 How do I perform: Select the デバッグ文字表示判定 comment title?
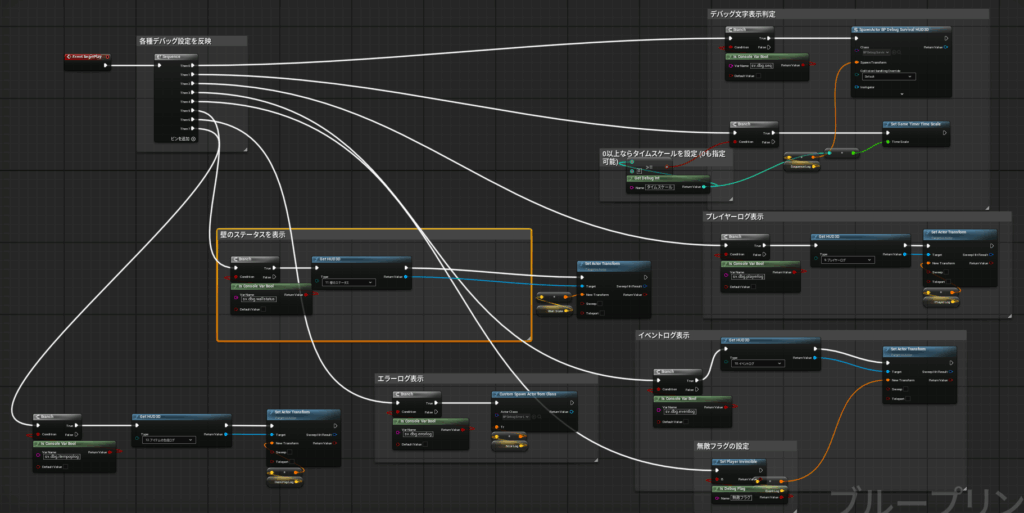tap(743, 14)
